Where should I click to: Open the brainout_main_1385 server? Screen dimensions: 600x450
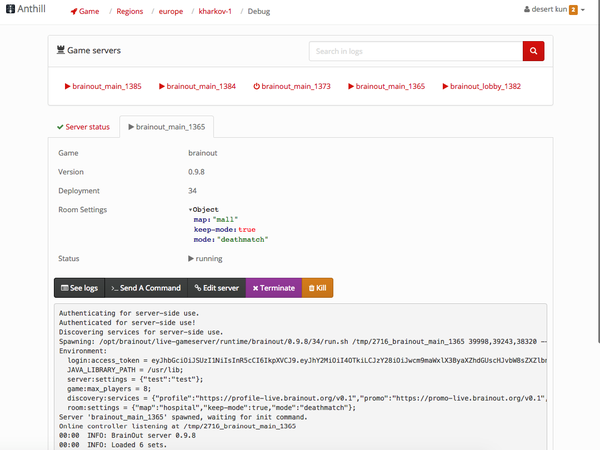pyautogui.click(x=103, y=87)
